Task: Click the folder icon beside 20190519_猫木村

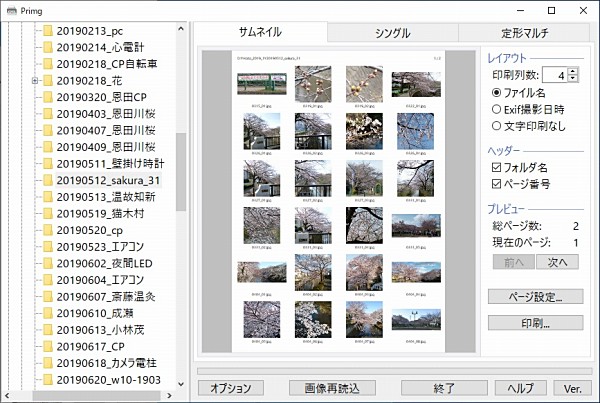Action: pos(48,214)
